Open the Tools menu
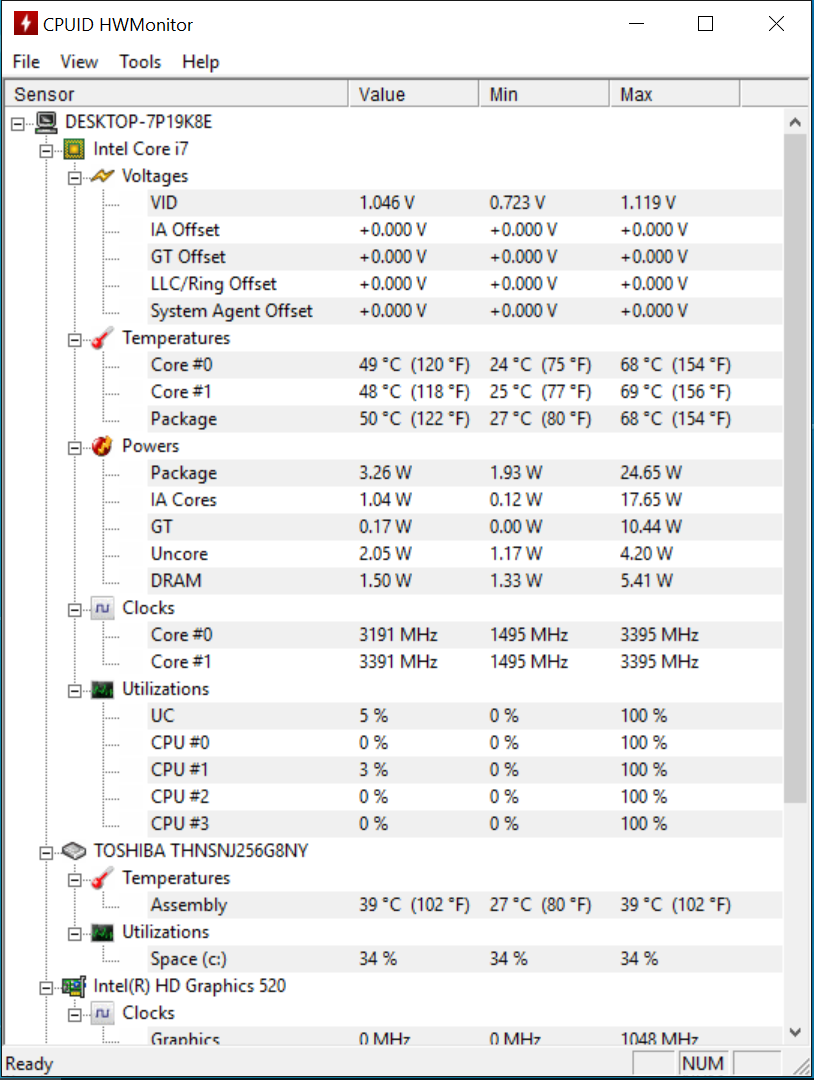This screenshot has width=814, height=1080. 140,62
